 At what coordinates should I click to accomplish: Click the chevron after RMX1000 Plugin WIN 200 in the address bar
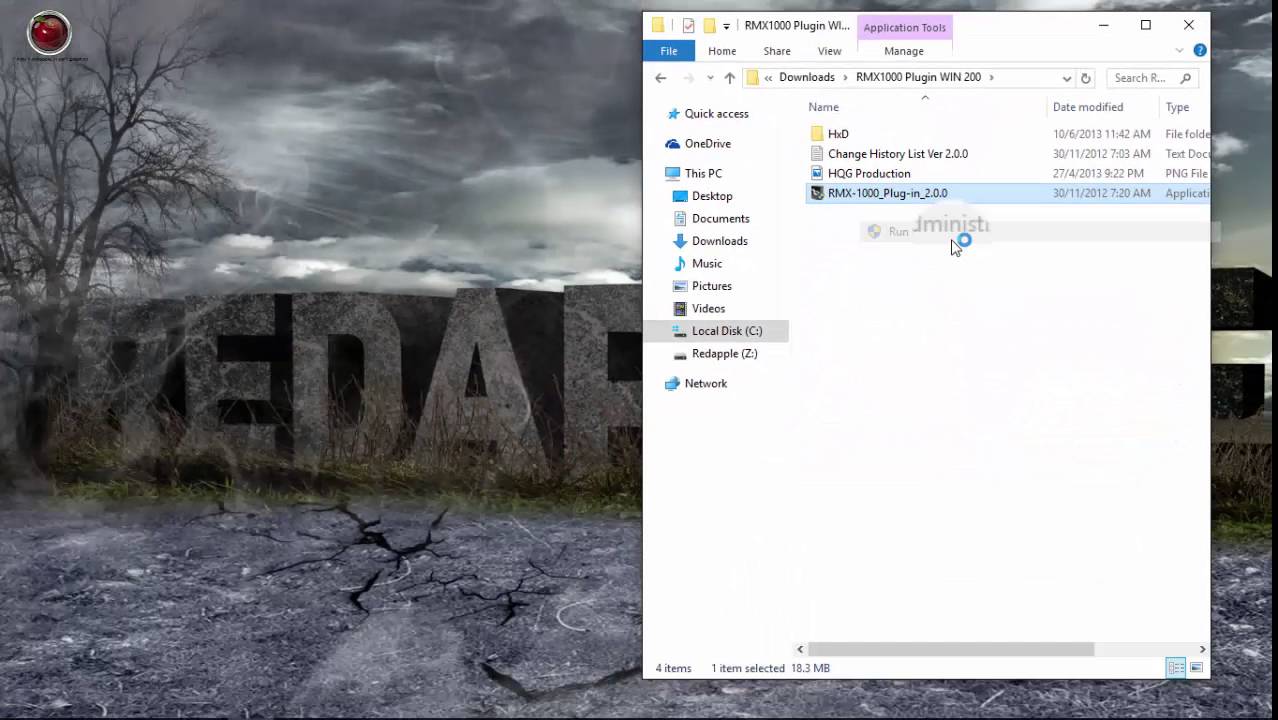pos(991,78)
